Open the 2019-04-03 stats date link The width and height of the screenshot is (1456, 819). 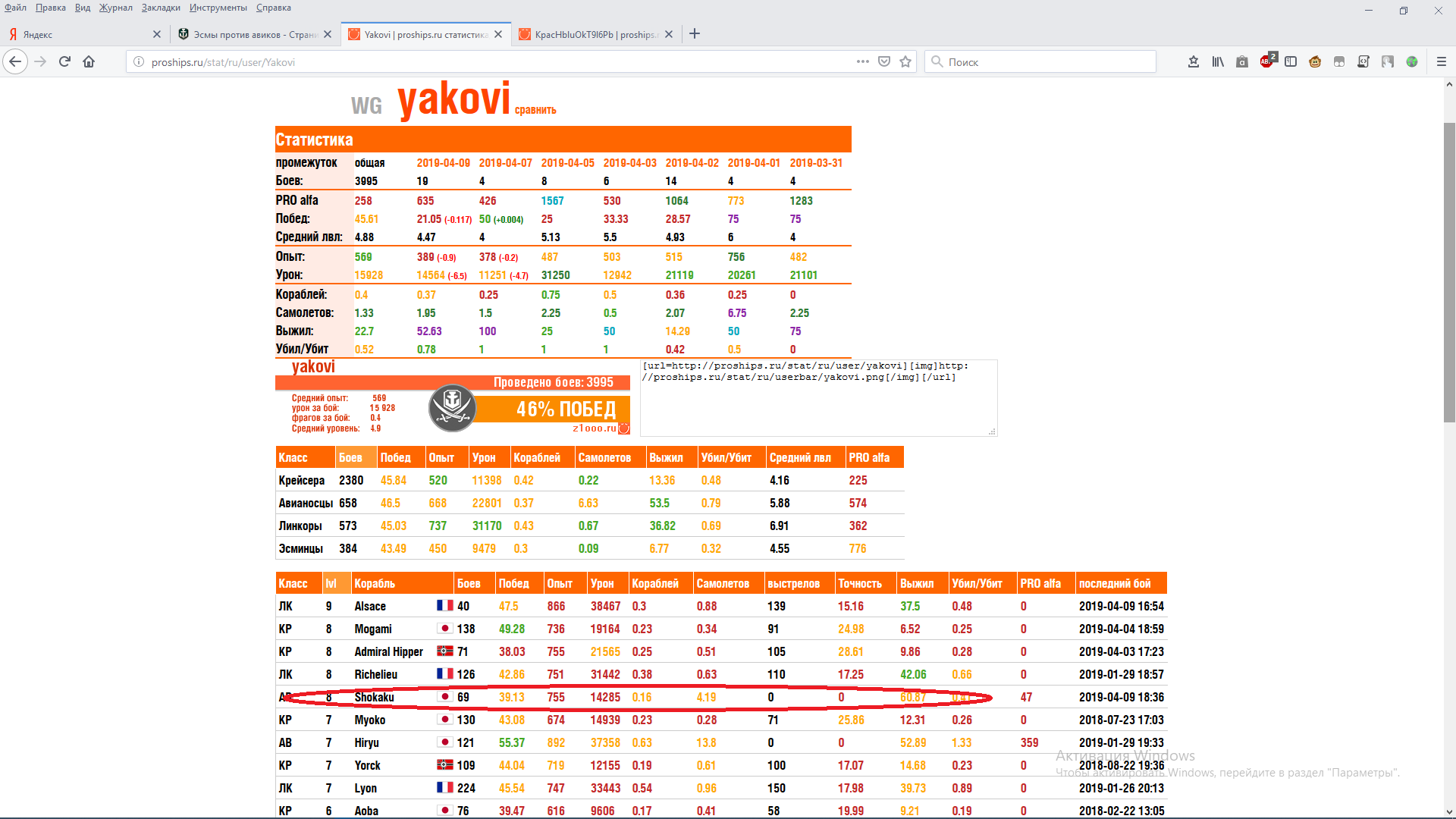(629, 163)
